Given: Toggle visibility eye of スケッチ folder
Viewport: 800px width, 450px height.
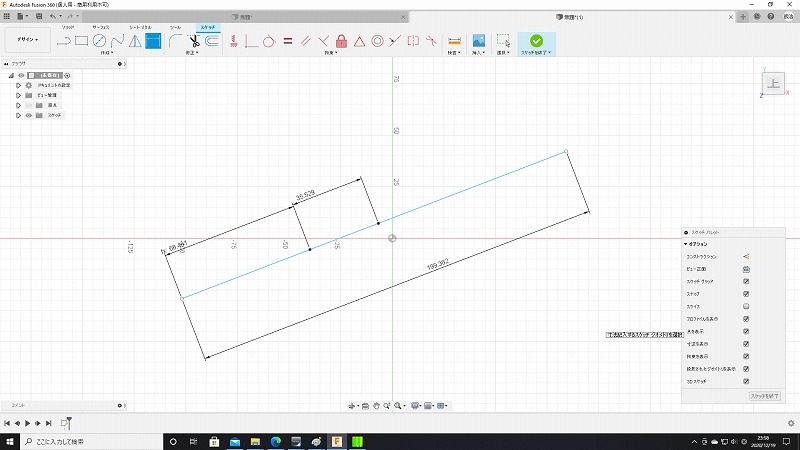Looking at the screenshot, I should pyautogui.click(x=28, y=115).
